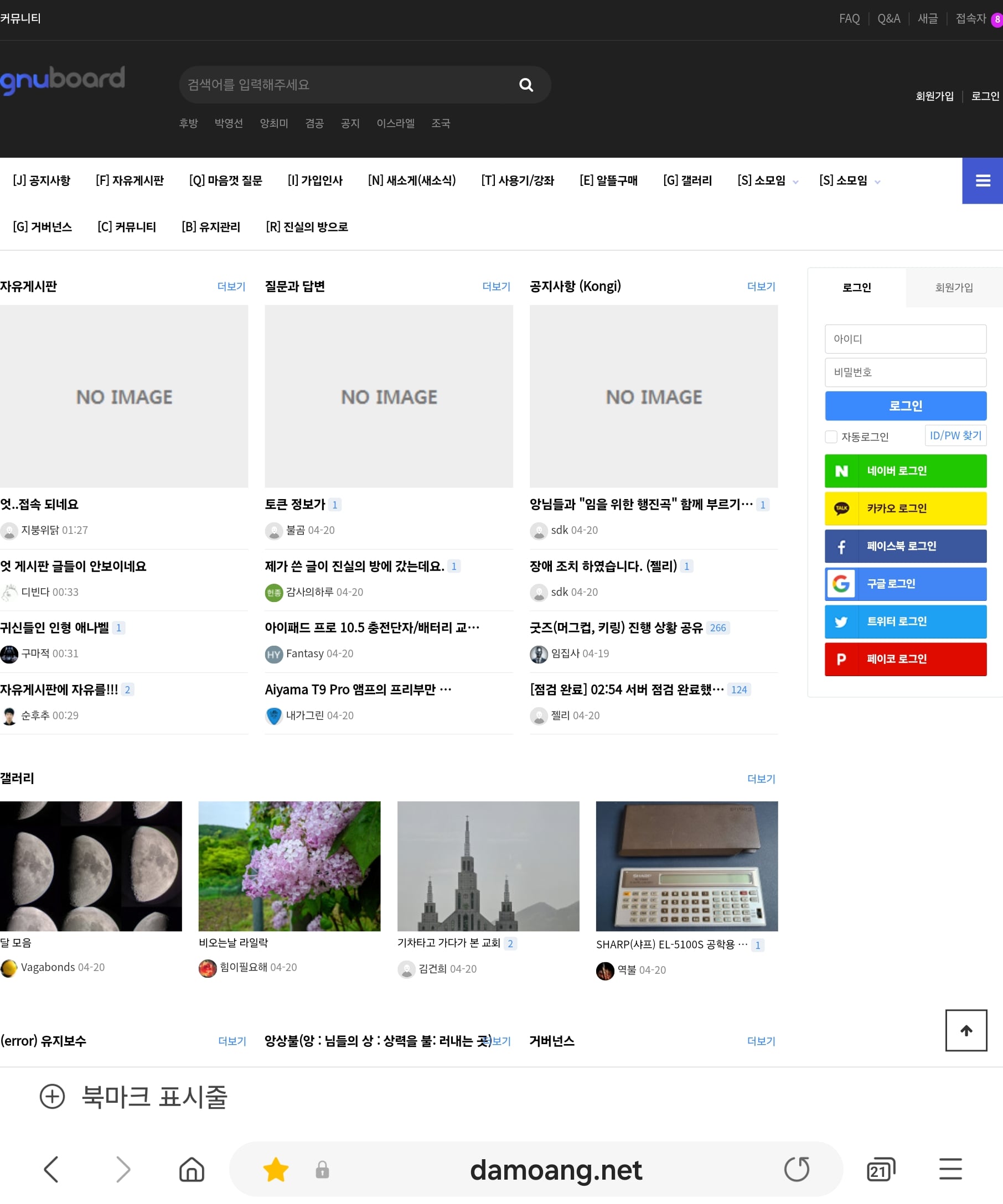Switch to the 로그인 tab
Screen dimensions: 1003x1204
pyautogui.click(x=857, y=287)
